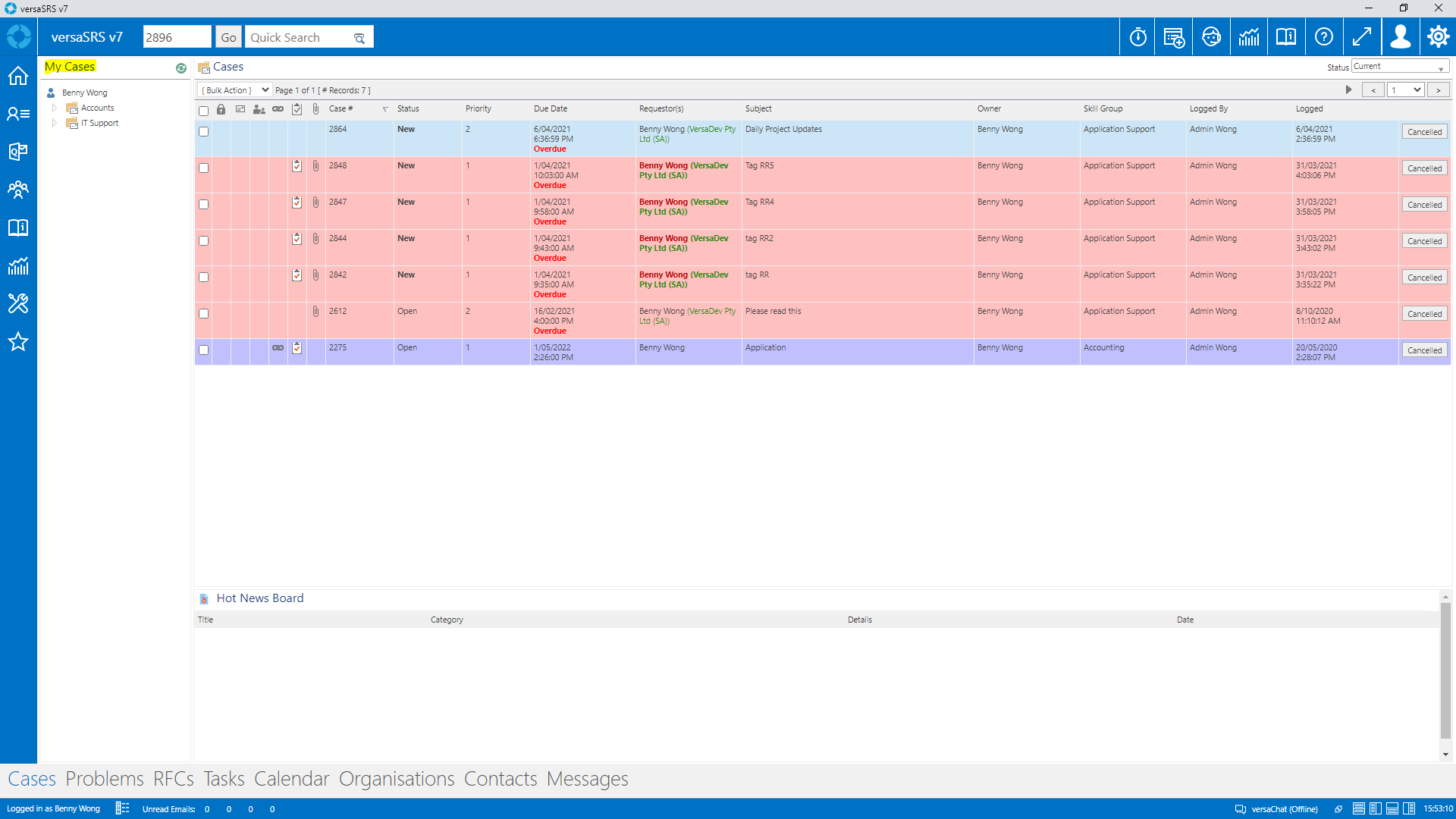Screen dimensions: 1456x819
Task: Click the Go button next to the case number field
Action: (x=227, y=36)
